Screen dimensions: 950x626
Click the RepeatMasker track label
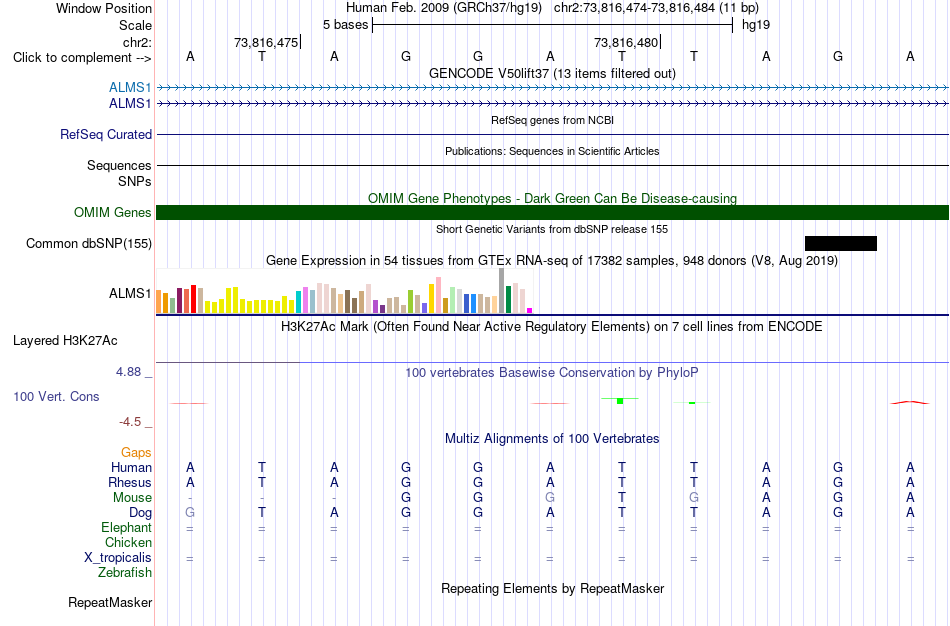coord(110,602)
